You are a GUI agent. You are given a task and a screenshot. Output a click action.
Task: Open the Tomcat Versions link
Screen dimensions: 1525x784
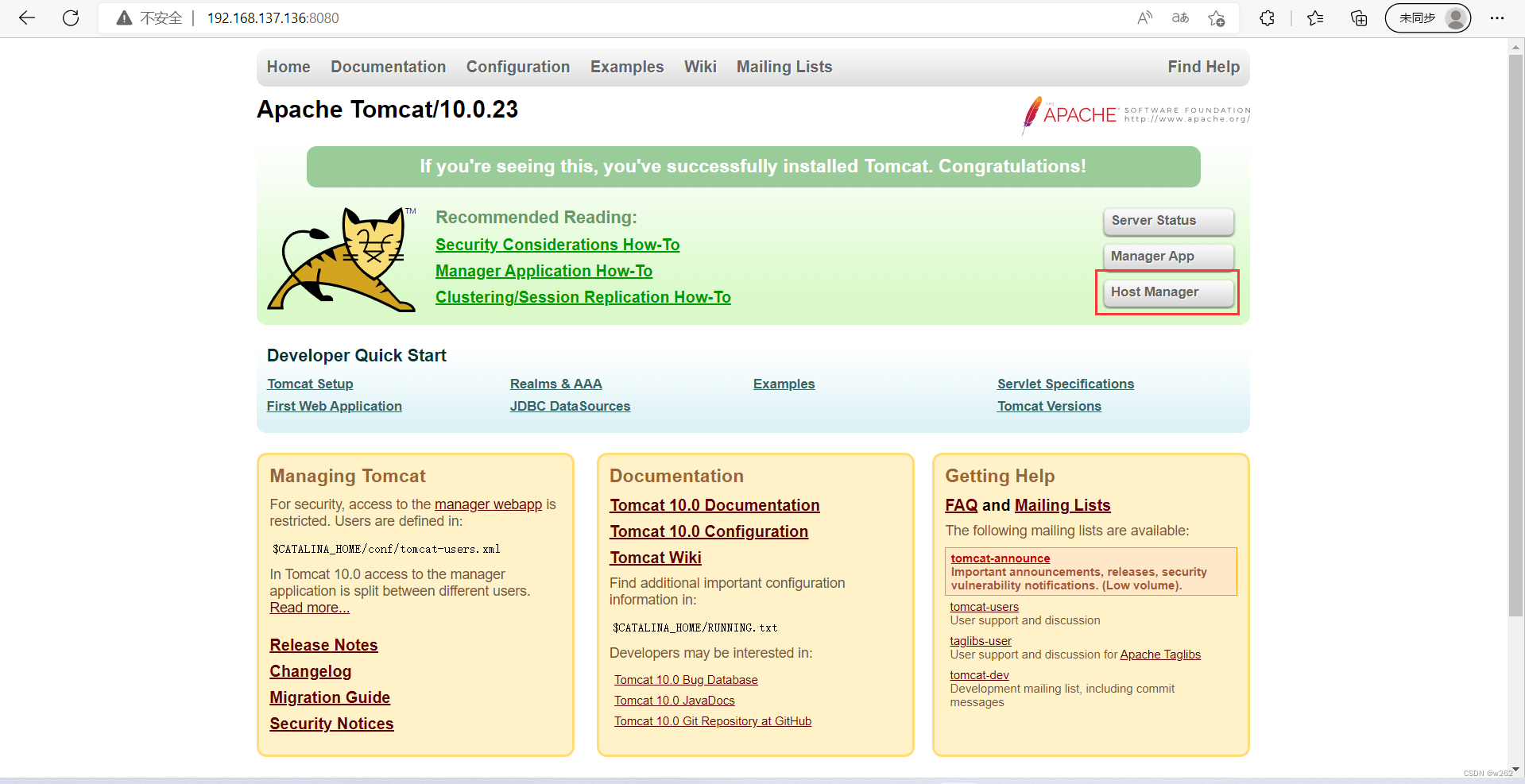pos(1049,406)
